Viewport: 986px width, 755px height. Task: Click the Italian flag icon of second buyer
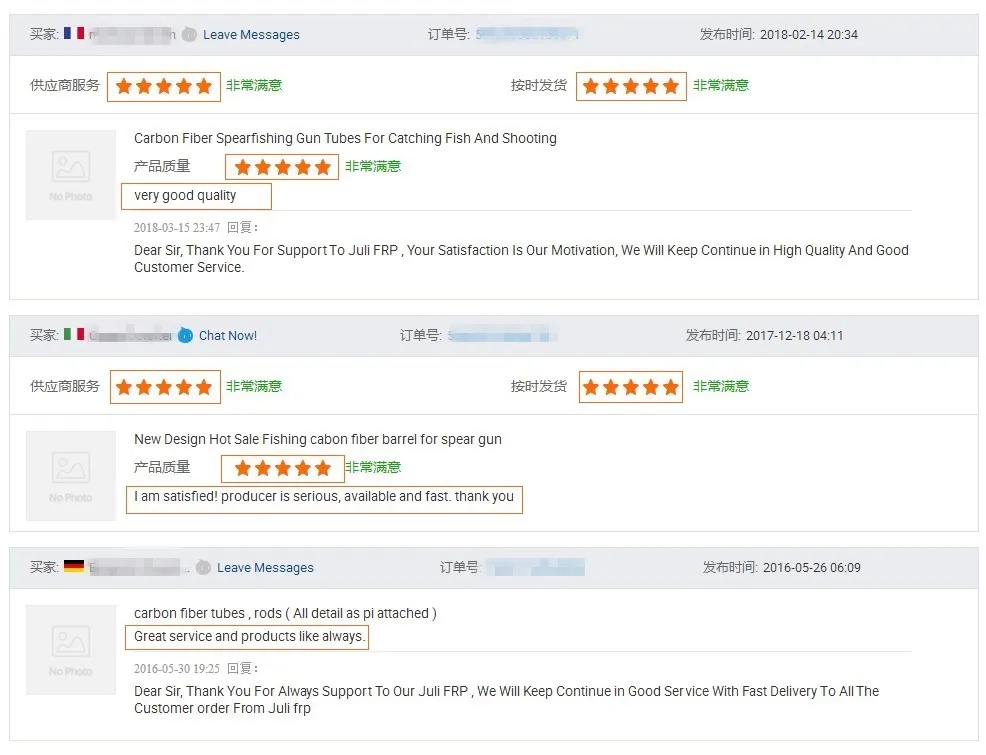point(74,334)
